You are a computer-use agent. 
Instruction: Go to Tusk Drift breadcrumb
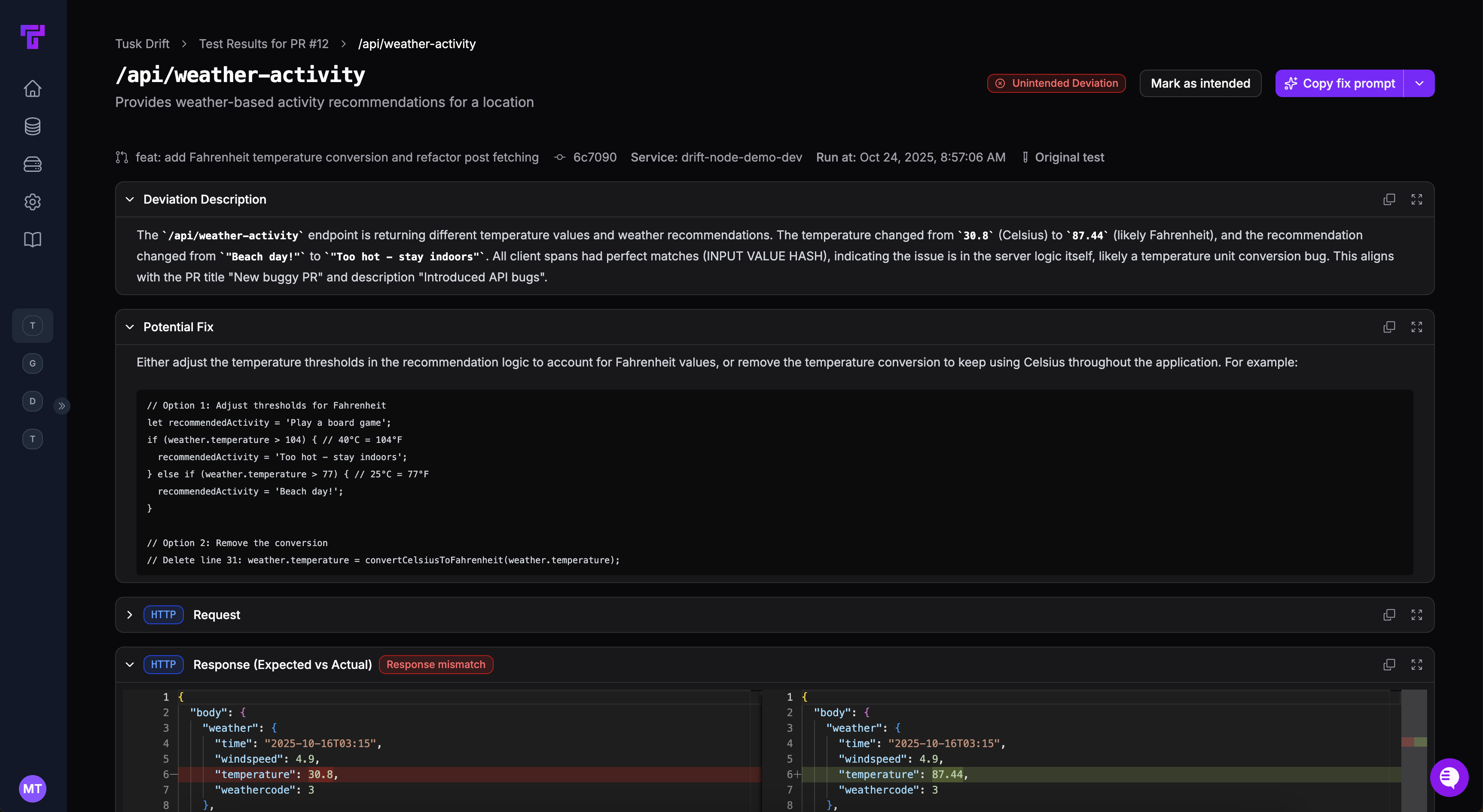point(142,43)
